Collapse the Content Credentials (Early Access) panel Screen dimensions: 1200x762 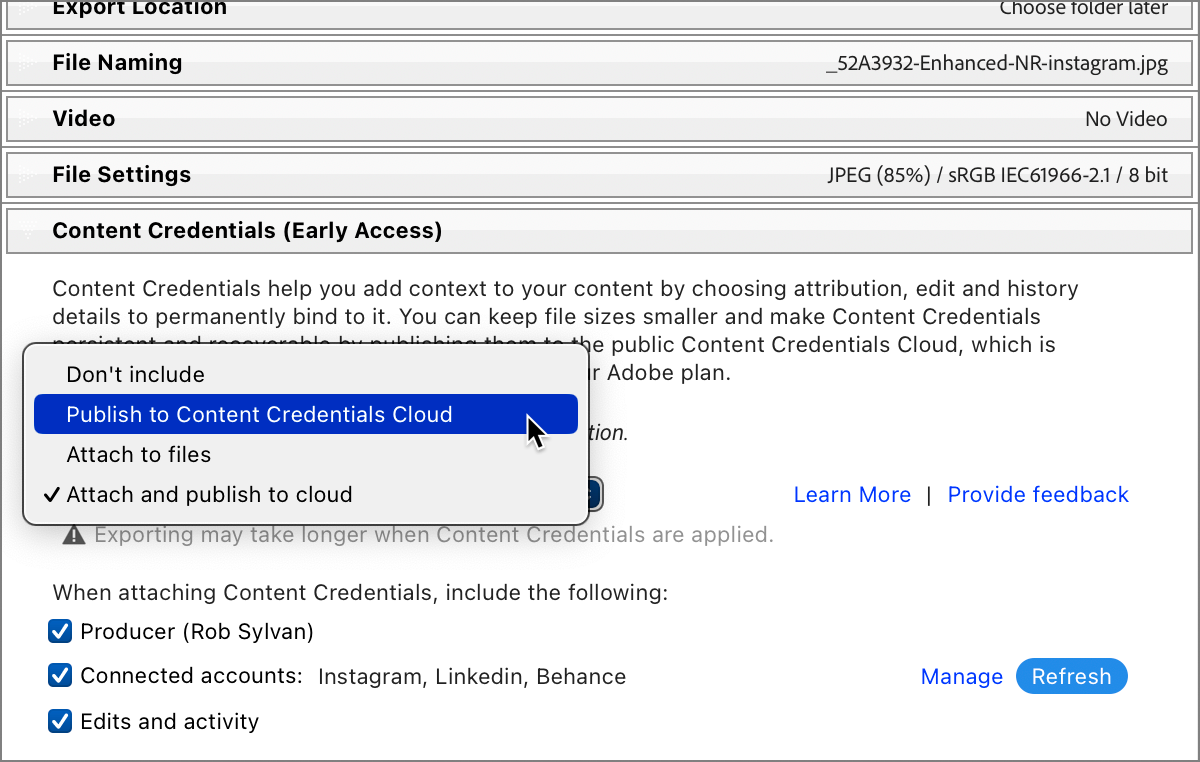(x=247, y=231)
